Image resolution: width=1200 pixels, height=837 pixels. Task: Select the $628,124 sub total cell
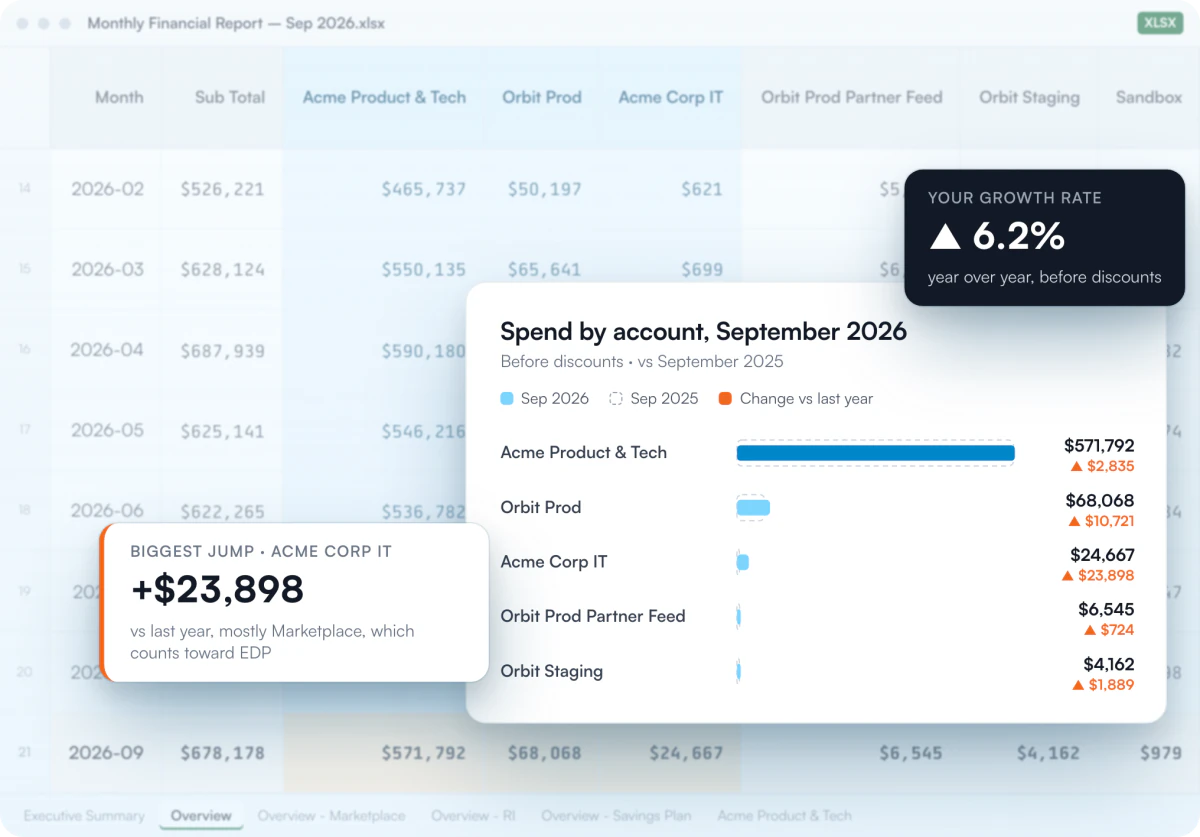222,269
